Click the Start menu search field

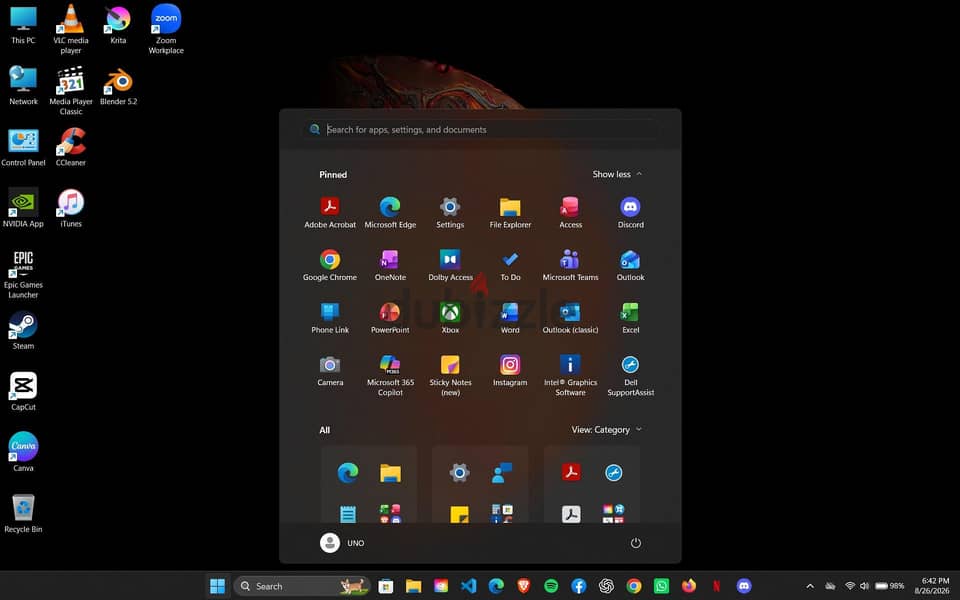(480, 129)
